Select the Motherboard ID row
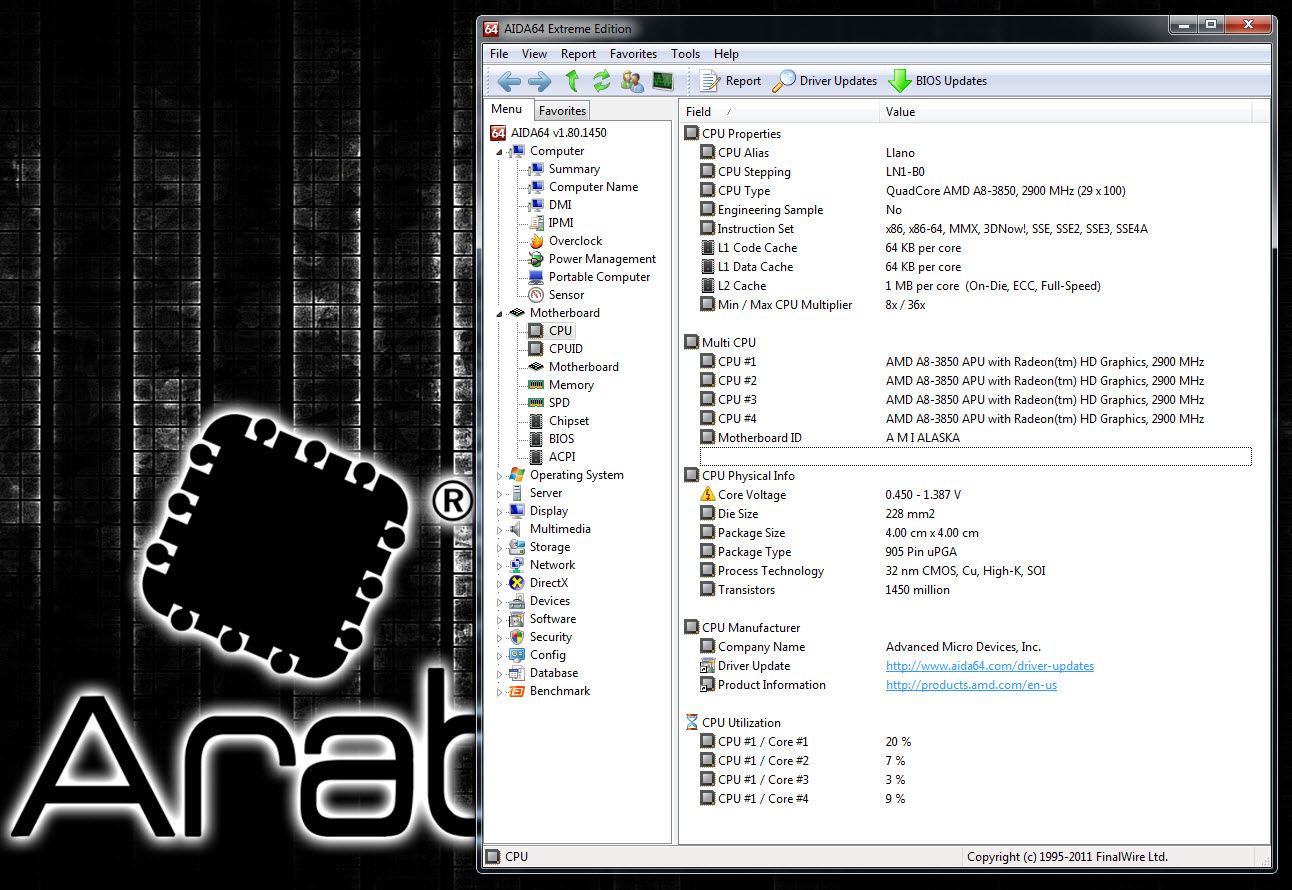The image size is (1292, 890). pos(975,438)
